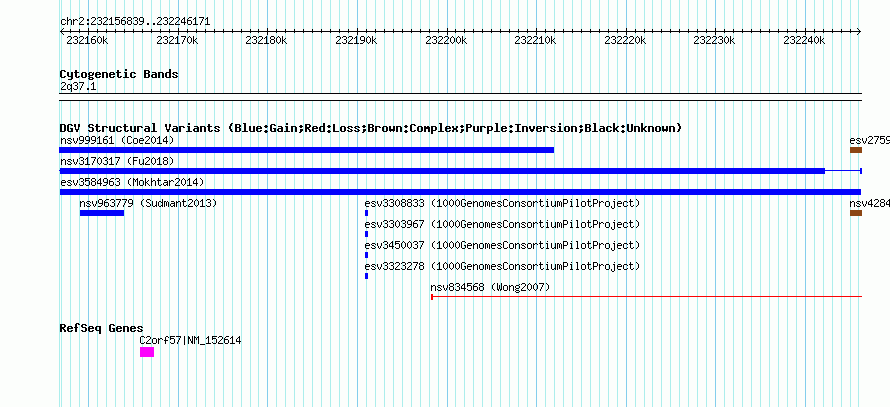Click the 232170k ruler tick label
This screenshot has height=407, width=890.
[177, 41]
